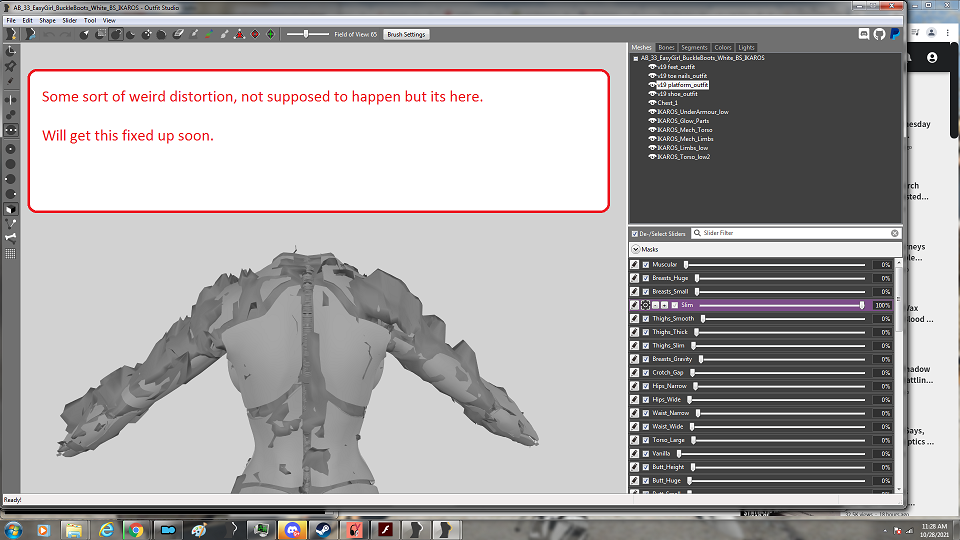Screen dimensions: 960x540
Task: Click the New Project toolbar icon
Action: coord(11,34)
